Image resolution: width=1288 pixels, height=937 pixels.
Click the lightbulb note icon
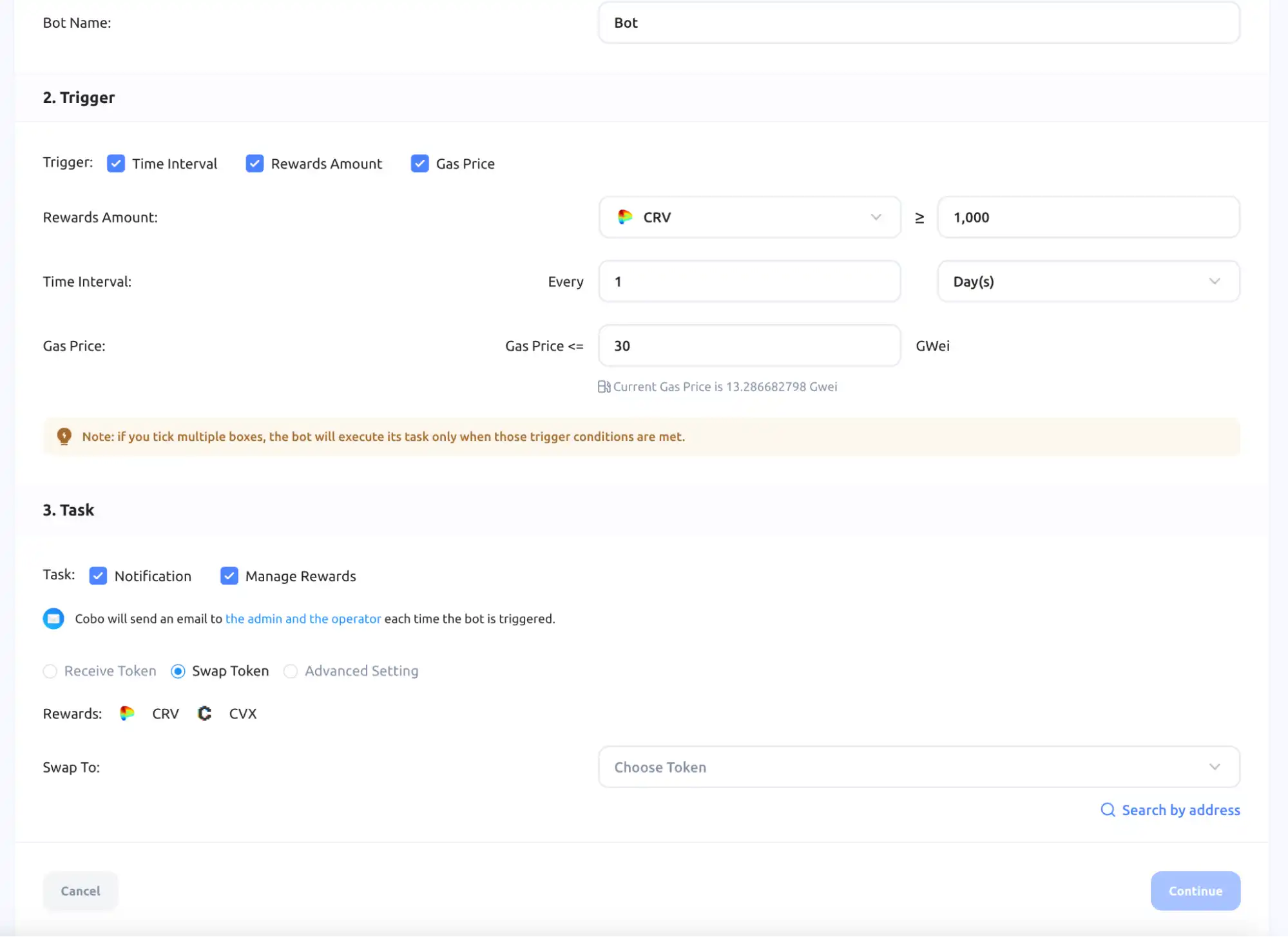(x=64, y=436)
